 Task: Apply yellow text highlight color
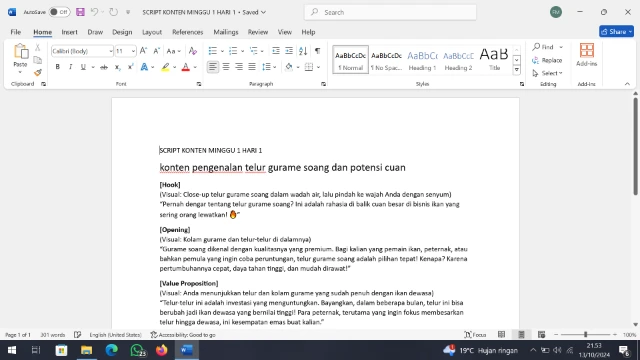click(165, 67)
